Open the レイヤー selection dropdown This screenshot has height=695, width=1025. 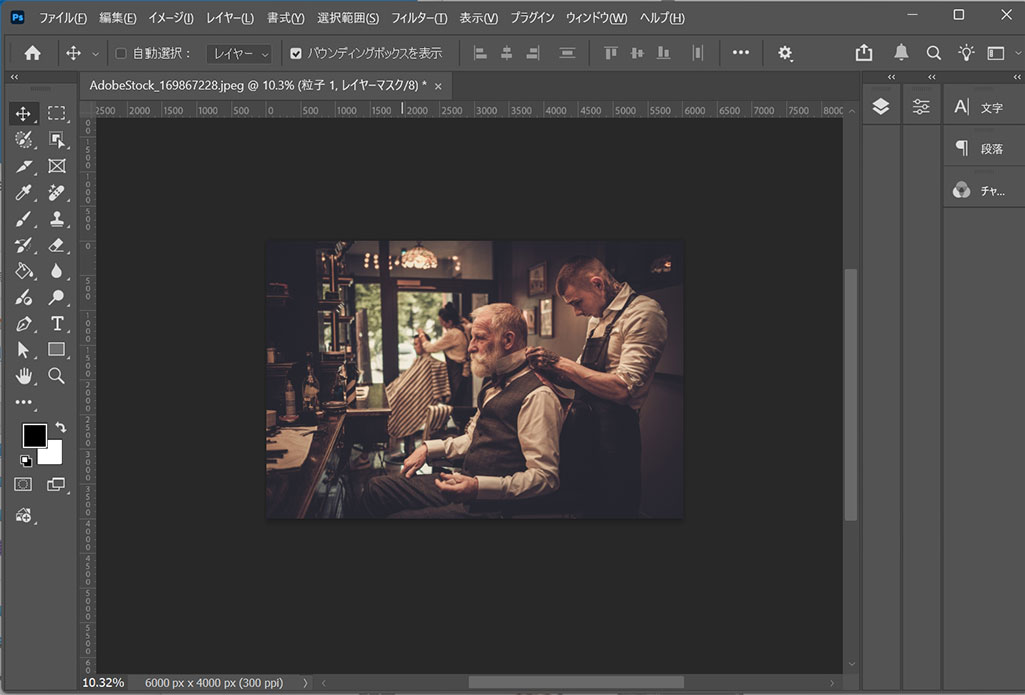click(237, 53)
